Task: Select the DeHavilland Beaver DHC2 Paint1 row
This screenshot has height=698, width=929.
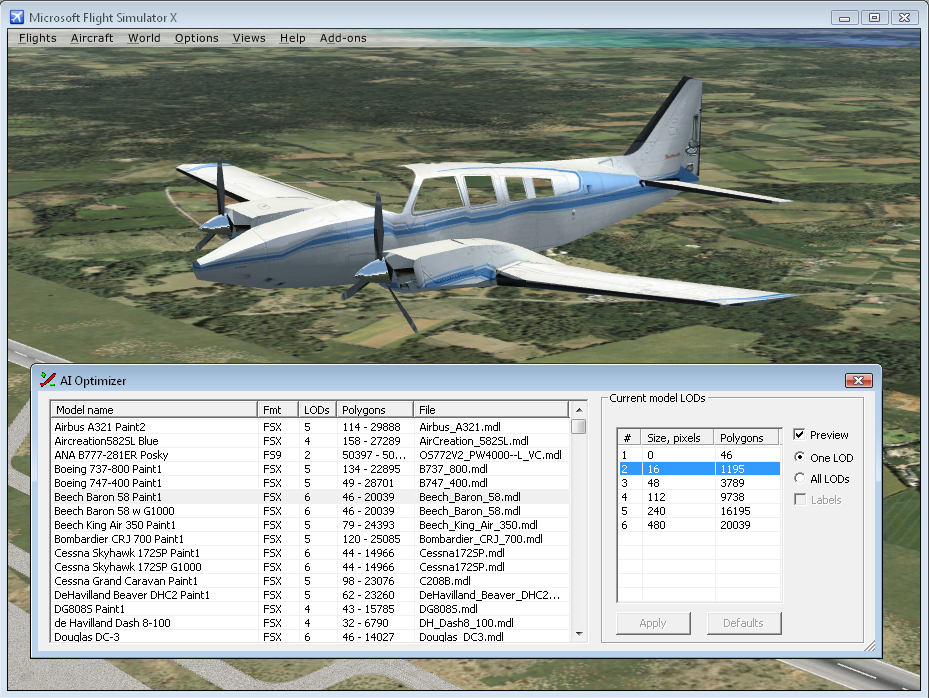Action: [x=310, y=595]
